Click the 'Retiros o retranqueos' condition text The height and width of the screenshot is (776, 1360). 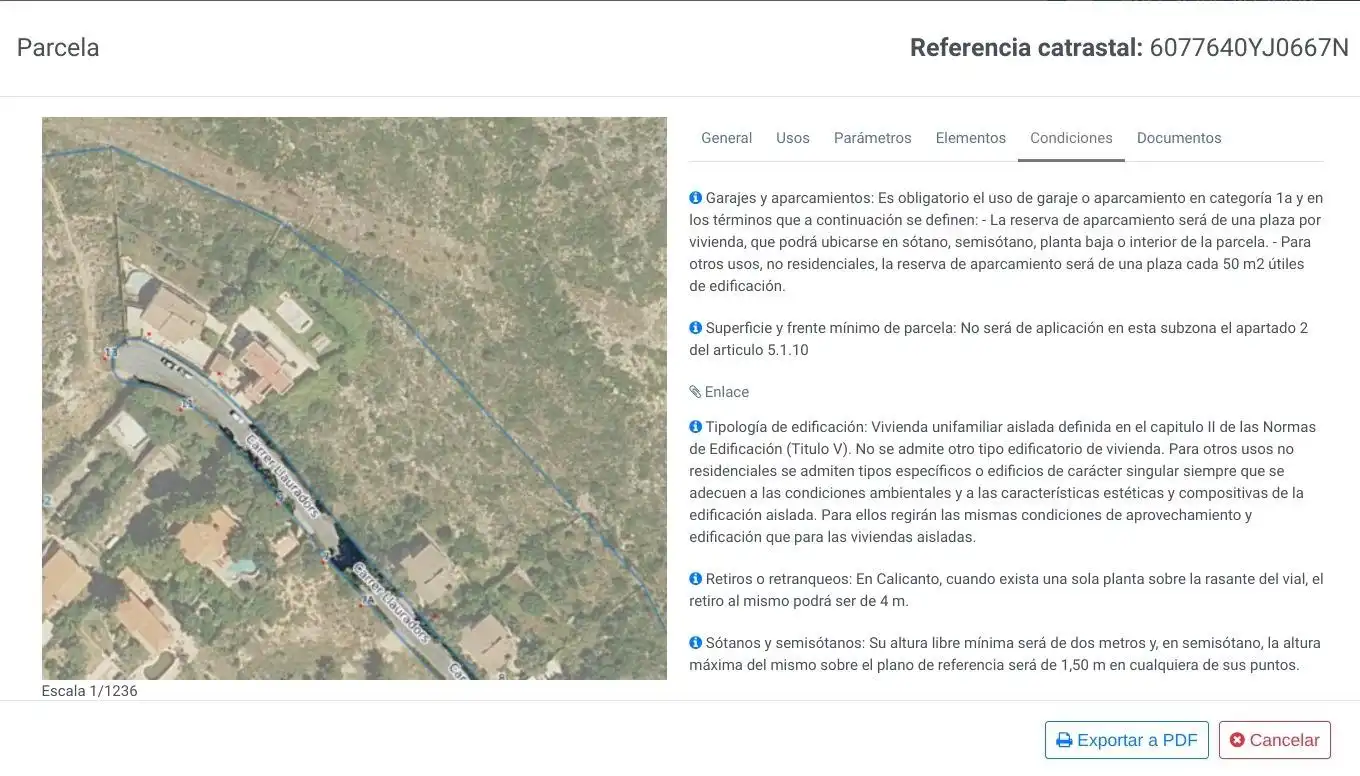[x=1006, y=590]
